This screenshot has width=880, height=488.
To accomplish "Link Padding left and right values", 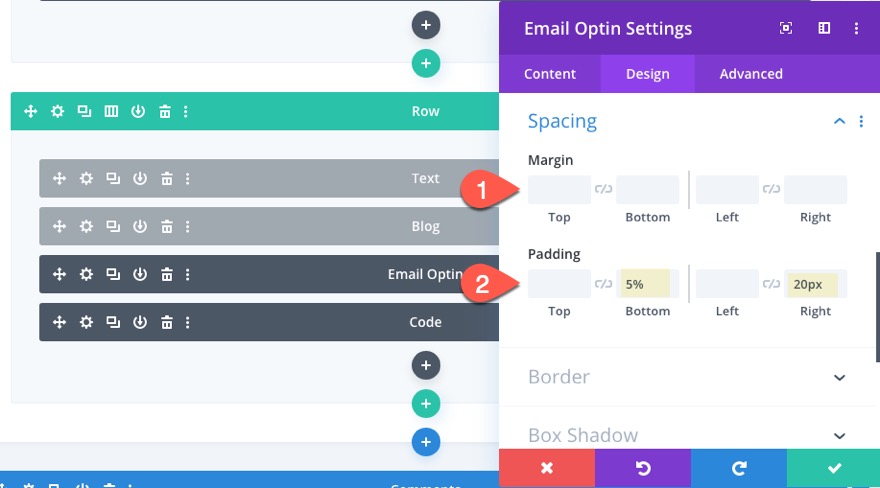I will point(771,284).
